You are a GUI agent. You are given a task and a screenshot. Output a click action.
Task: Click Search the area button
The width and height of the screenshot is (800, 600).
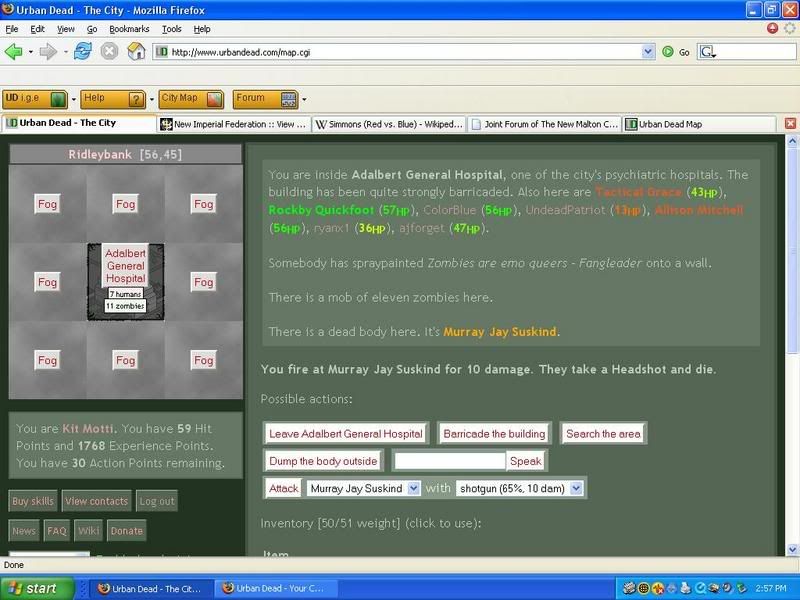[603, 434]
